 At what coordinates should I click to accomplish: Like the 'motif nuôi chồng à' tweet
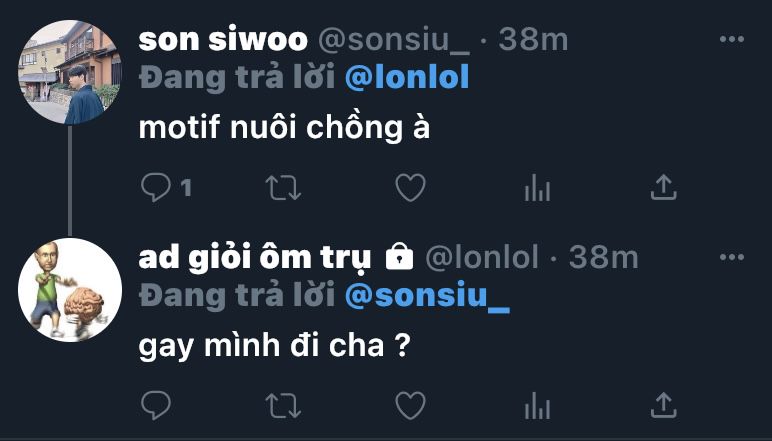tap(410, 187)
